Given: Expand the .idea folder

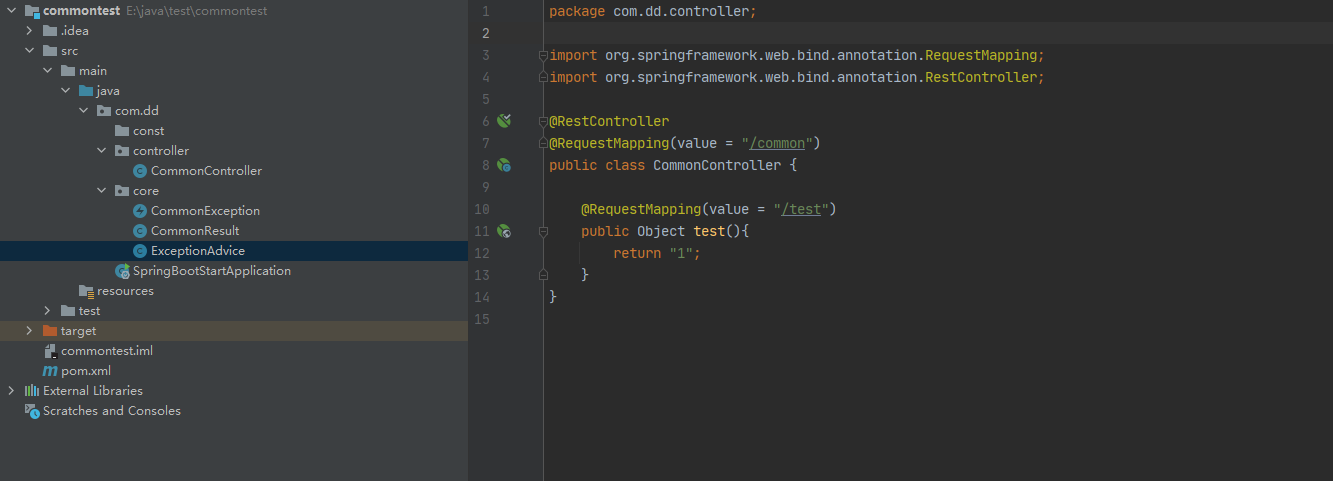Looking at the screenshot, I should click(30, 31).
